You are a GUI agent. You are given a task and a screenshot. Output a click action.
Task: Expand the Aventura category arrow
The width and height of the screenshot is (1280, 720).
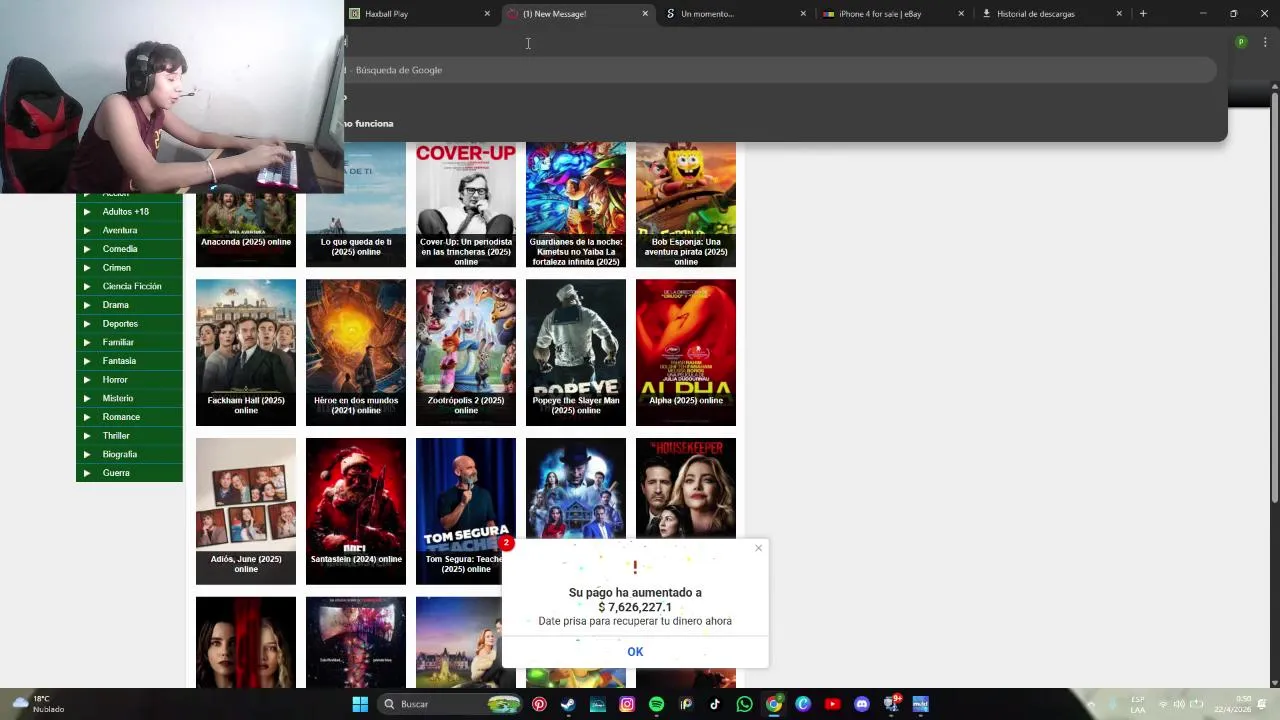[x=87, y=230]
